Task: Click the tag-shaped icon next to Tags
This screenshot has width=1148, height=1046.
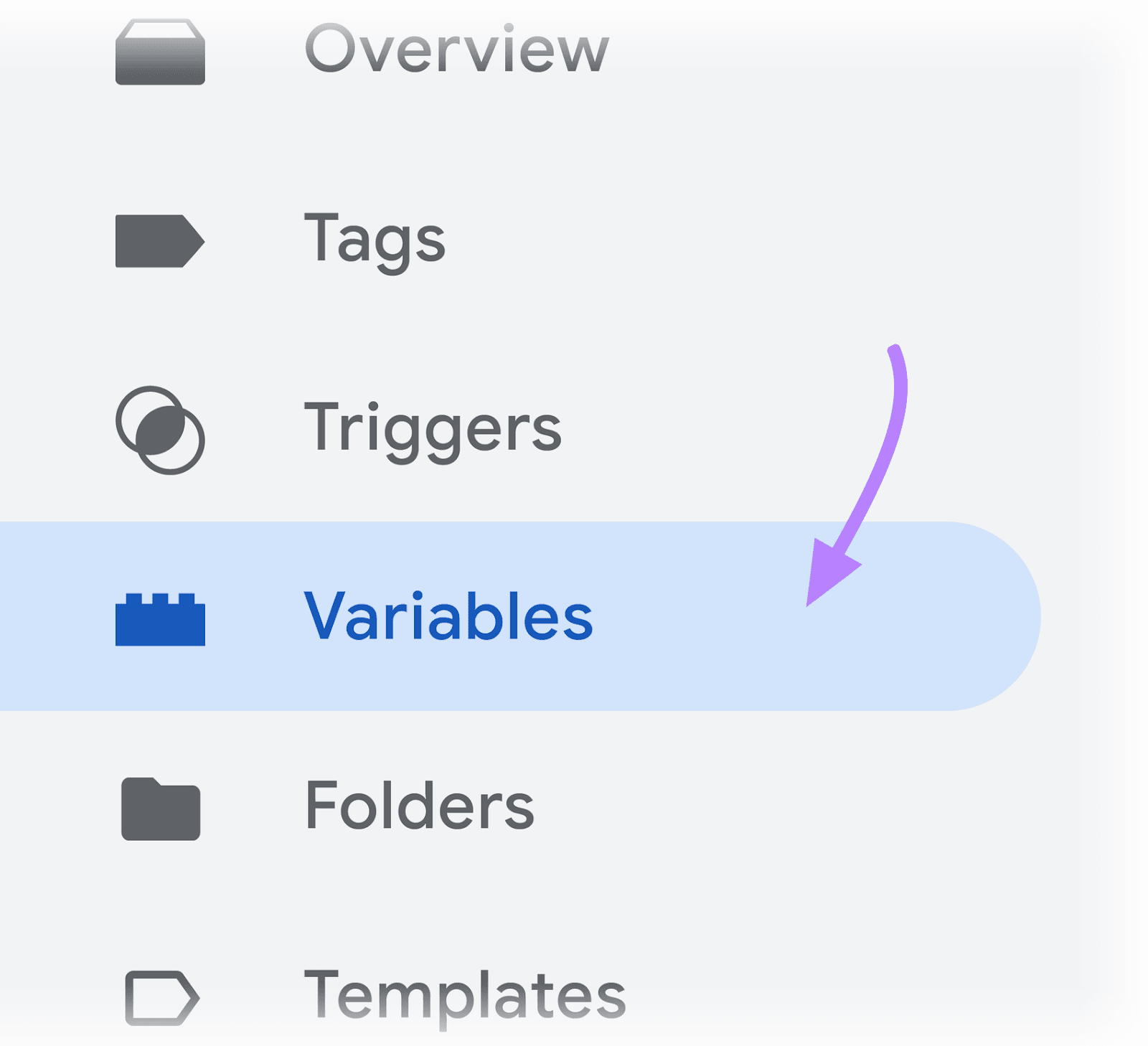Action: [x=159, y=240]
